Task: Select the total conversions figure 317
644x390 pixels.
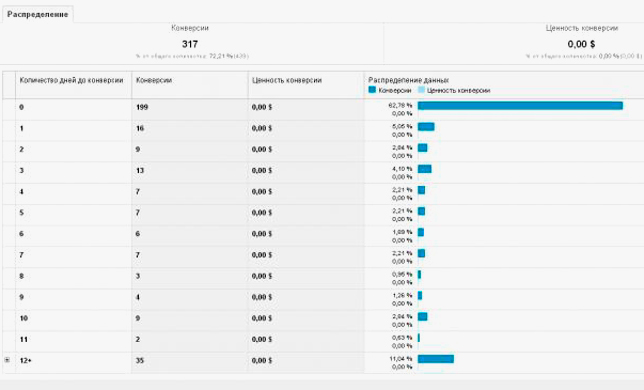Action: click(190, 44)
